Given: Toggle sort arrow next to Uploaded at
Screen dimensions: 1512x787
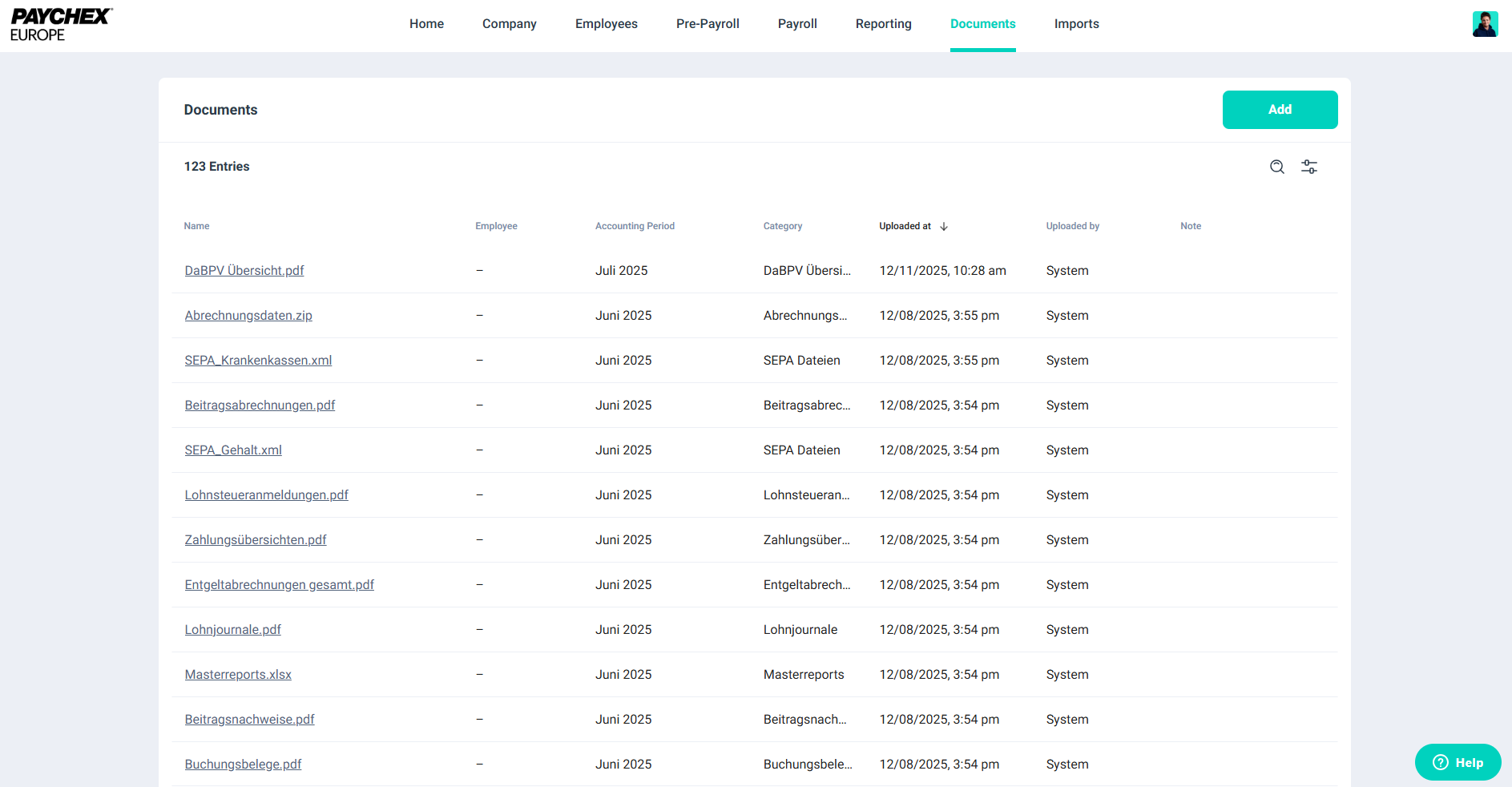Looking at the screenshot, I should click(x=944, y=227).
